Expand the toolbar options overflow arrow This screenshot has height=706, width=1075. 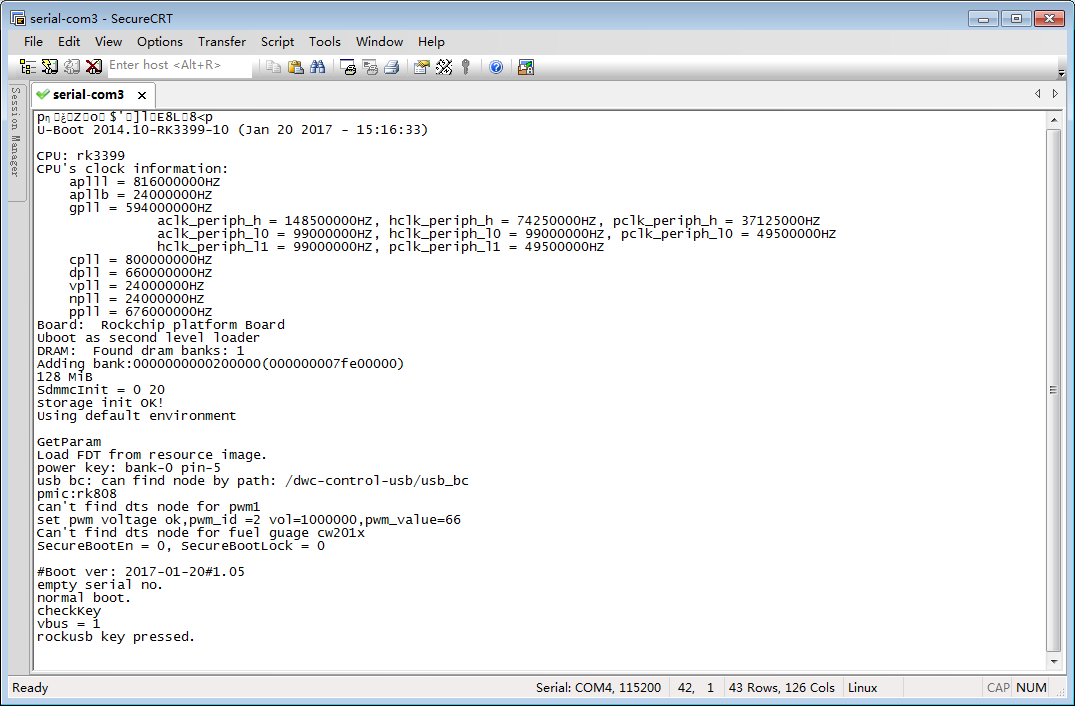(x=1061, y=73)
